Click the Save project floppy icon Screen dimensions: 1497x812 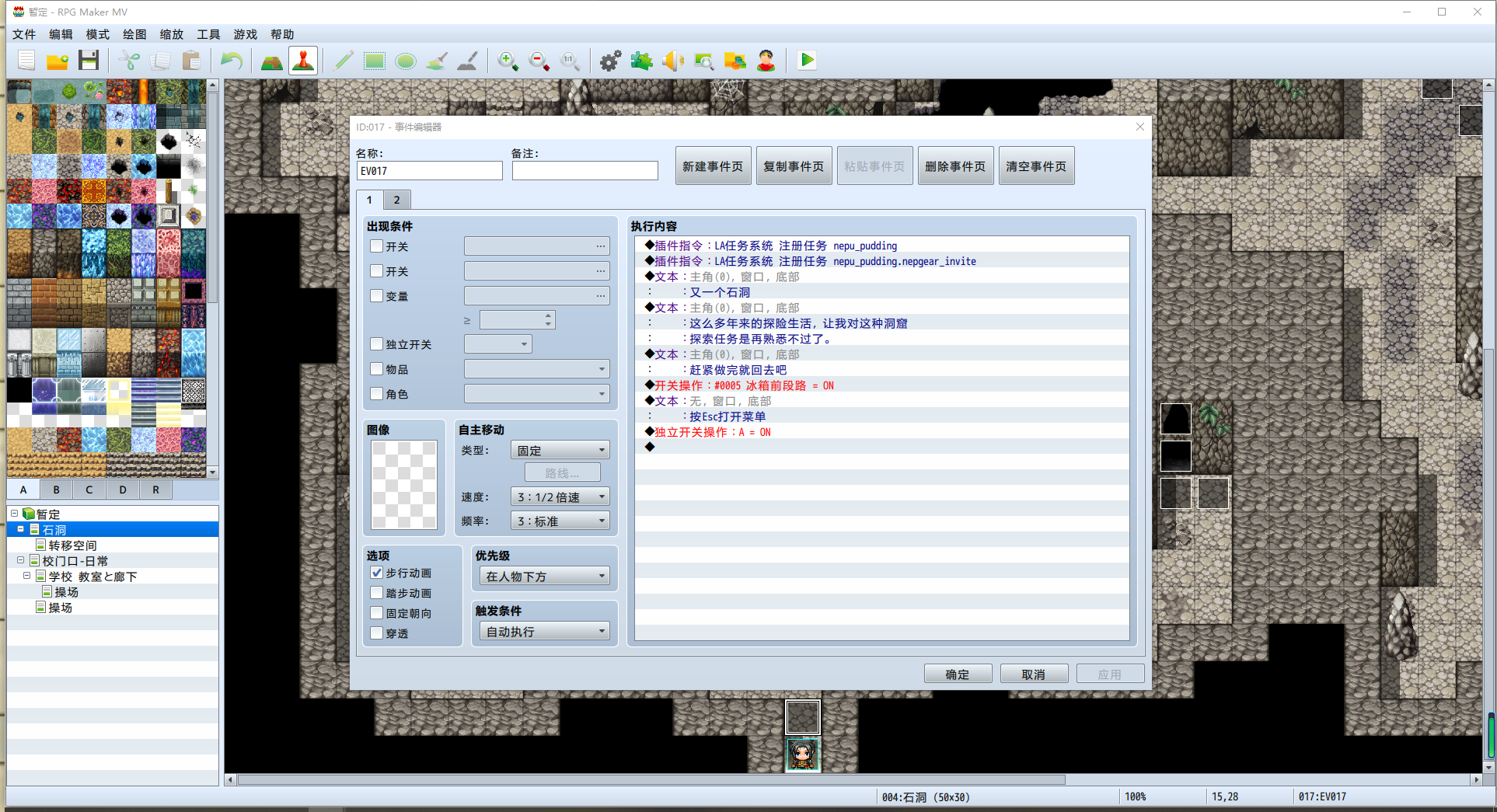pos(89,61)
